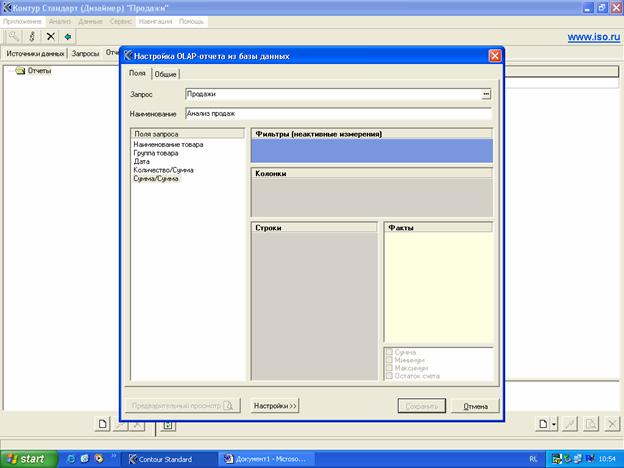Open the Запрос ellipsis selector button
Image resolution: width=624 pixels, height=468 pixels.
point(486,94)
